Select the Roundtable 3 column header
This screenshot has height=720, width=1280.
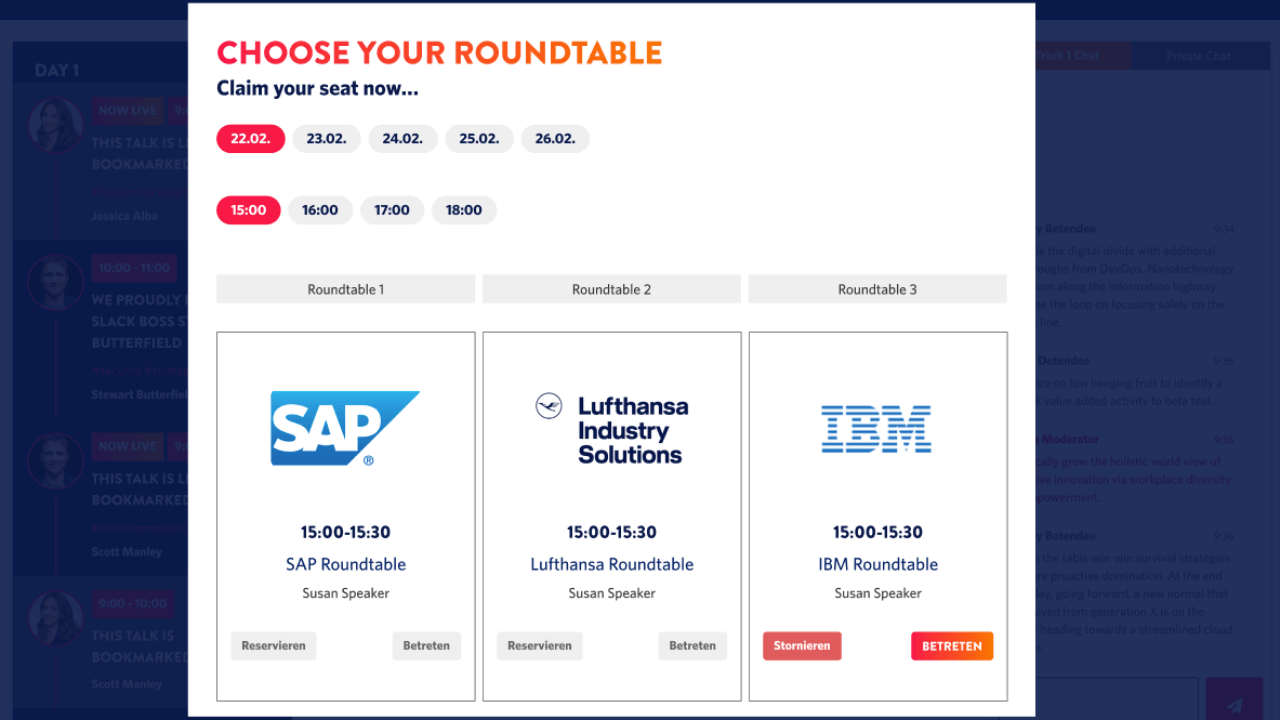[877, 289]
